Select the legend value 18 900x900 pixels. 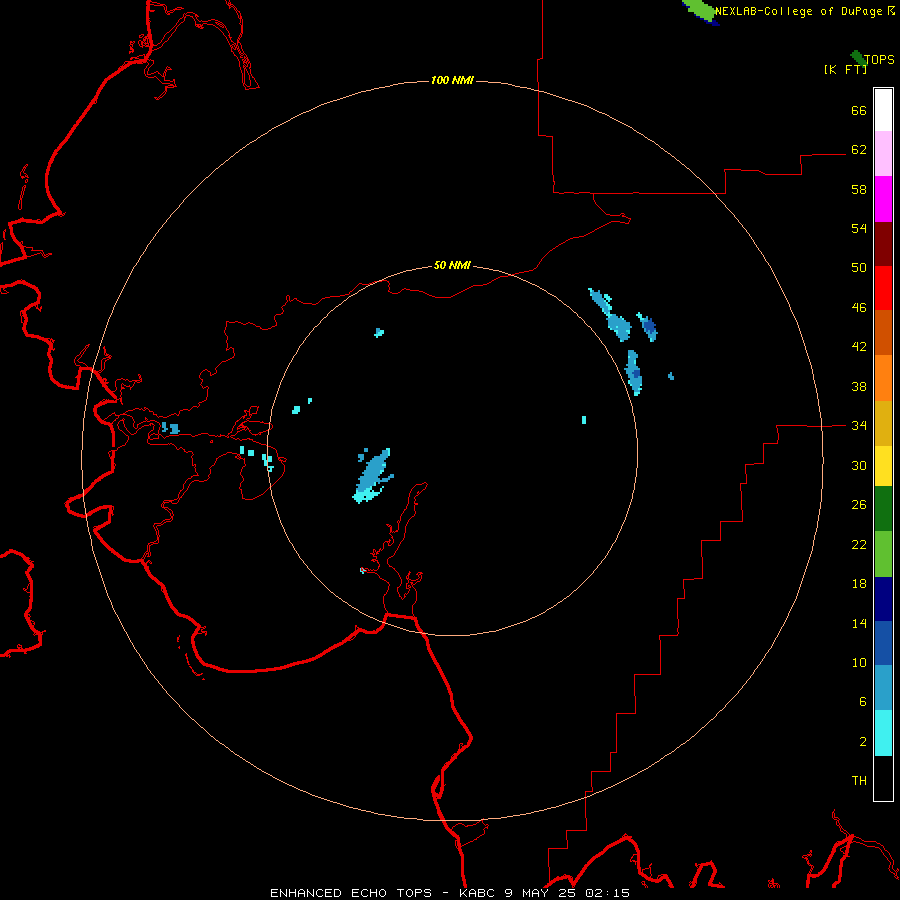coord(859,584)
